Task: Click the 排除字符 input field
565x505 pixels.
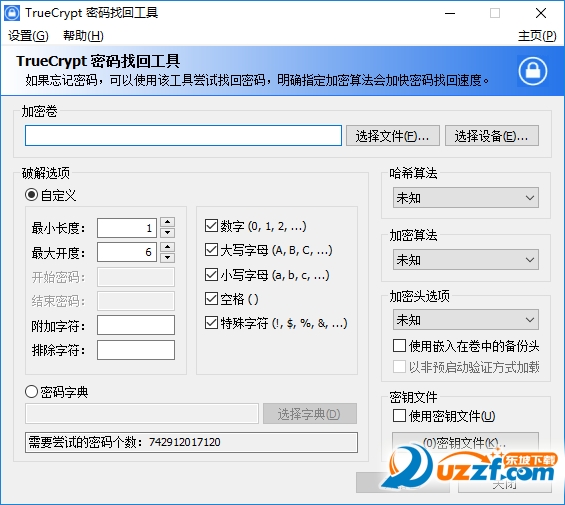Action: click(x=136, y=350)
